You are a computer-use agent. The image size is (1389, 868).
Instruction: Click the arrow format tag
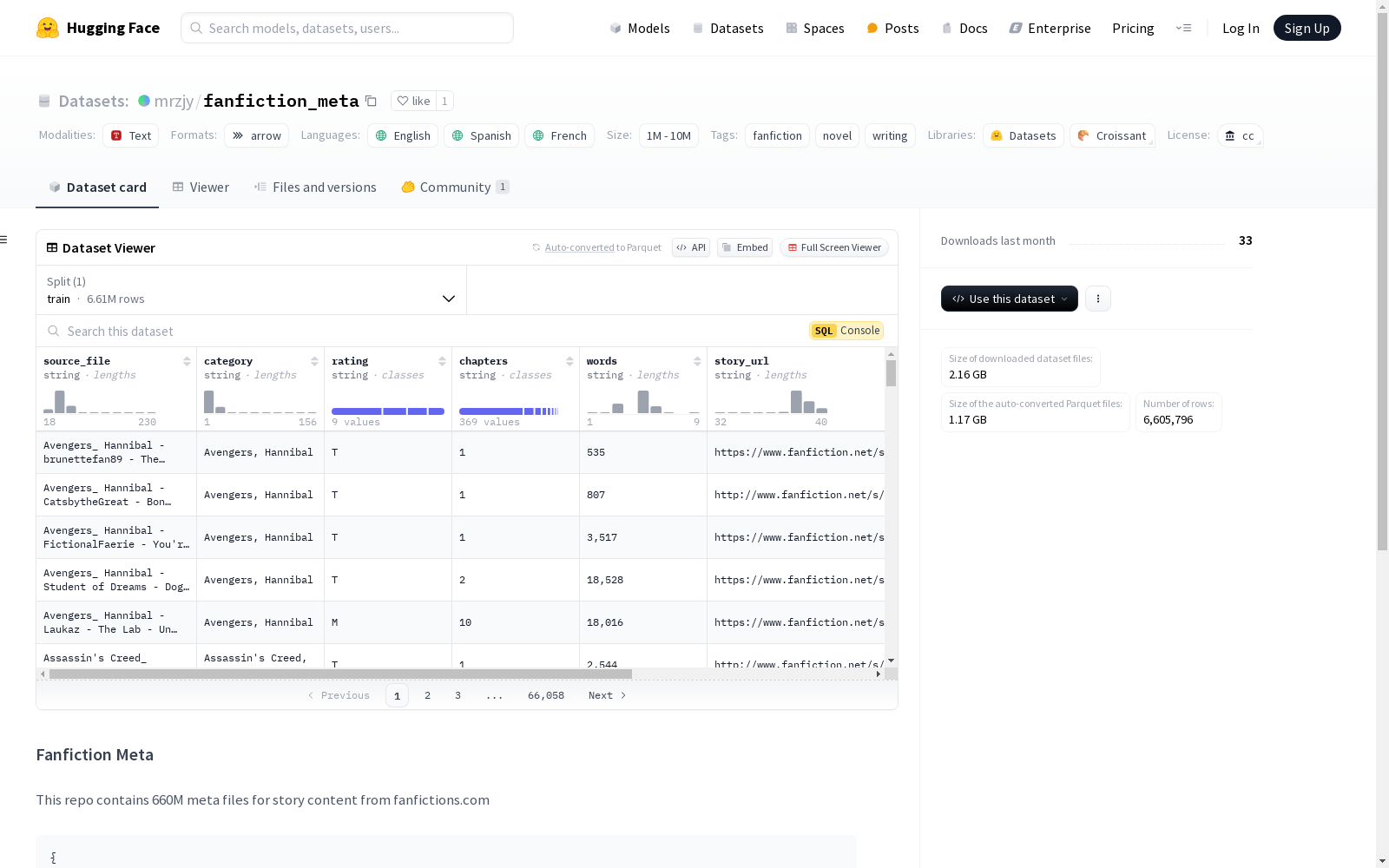(x=257, y=135)
